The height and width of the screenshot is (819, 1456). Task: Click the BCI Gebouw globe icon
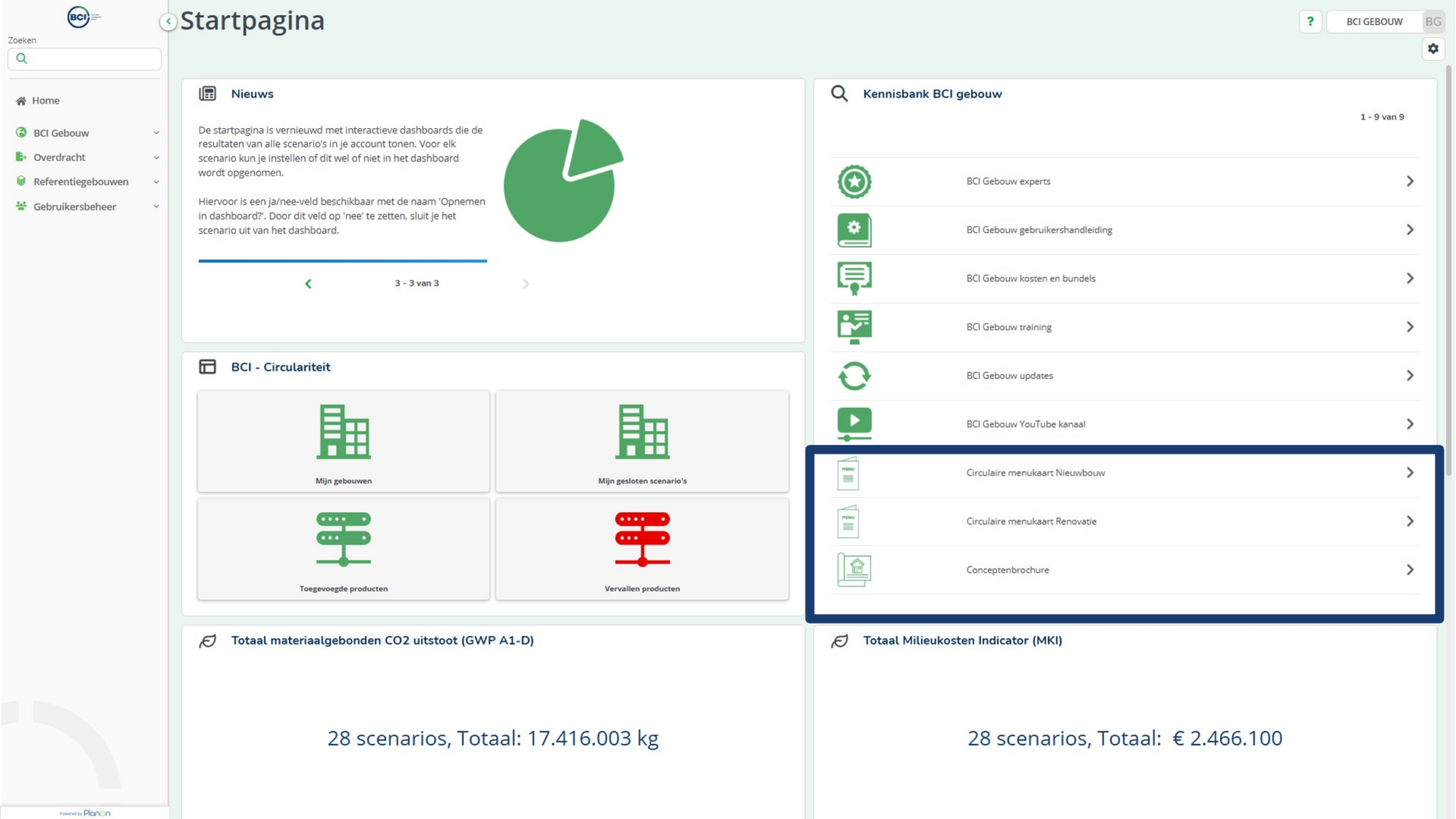21,132
